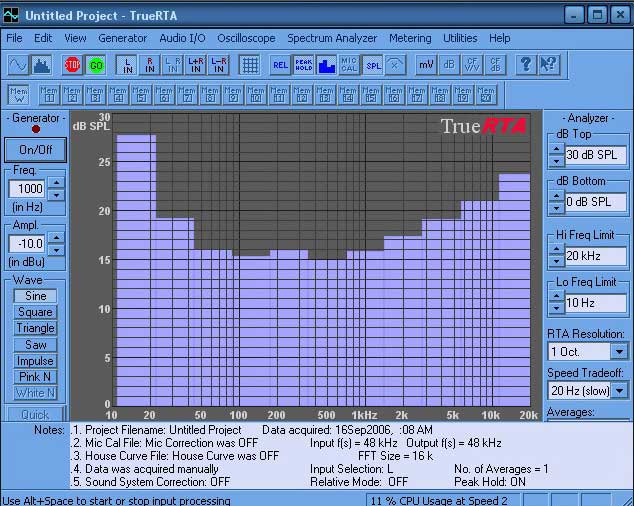
Task: Select dB metering icon
Action: pos(449,65)
